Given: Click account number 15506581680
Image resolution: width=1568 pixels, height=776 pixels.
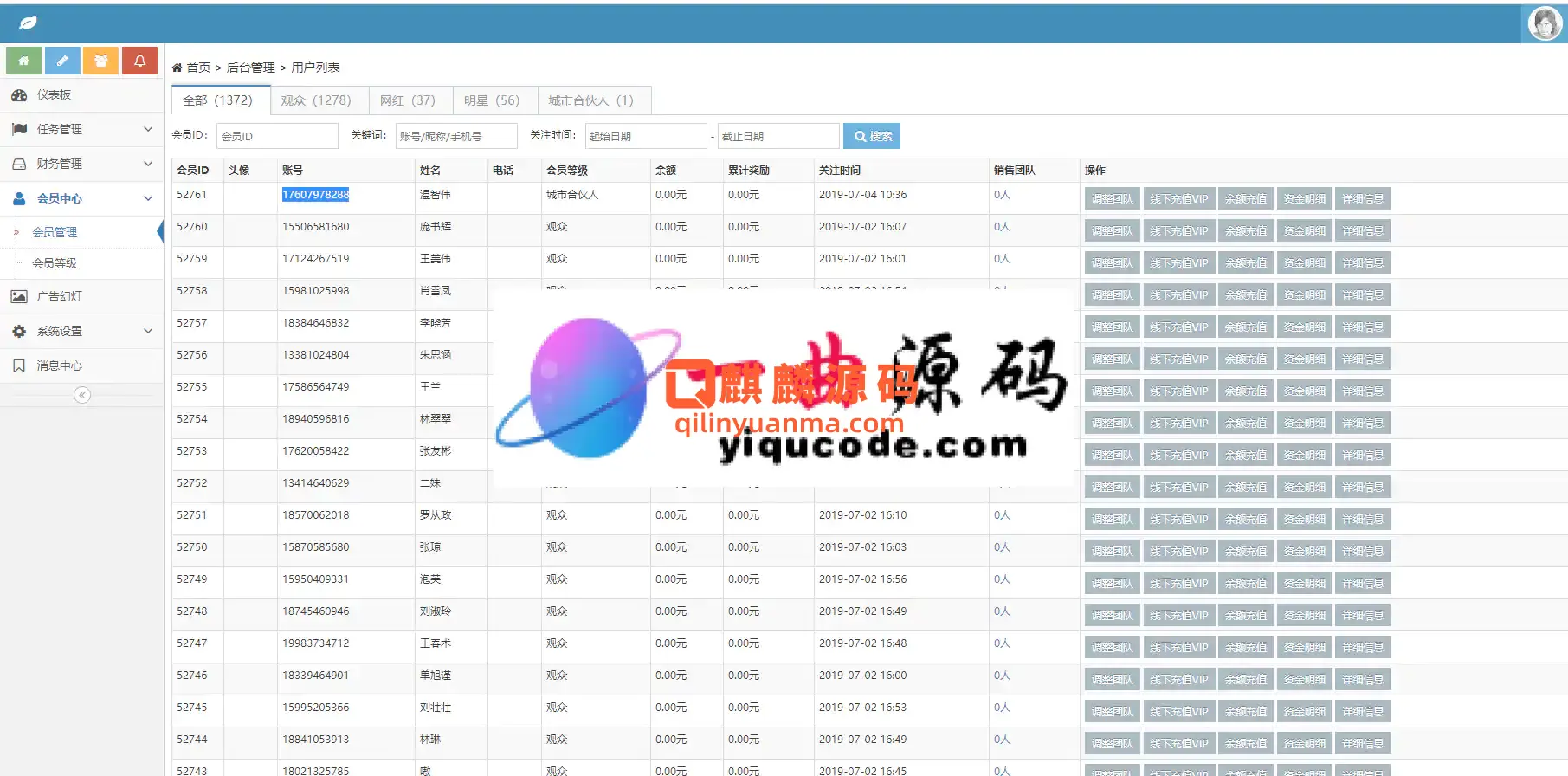Looking at the screenshot, I should tap(315, 227).
